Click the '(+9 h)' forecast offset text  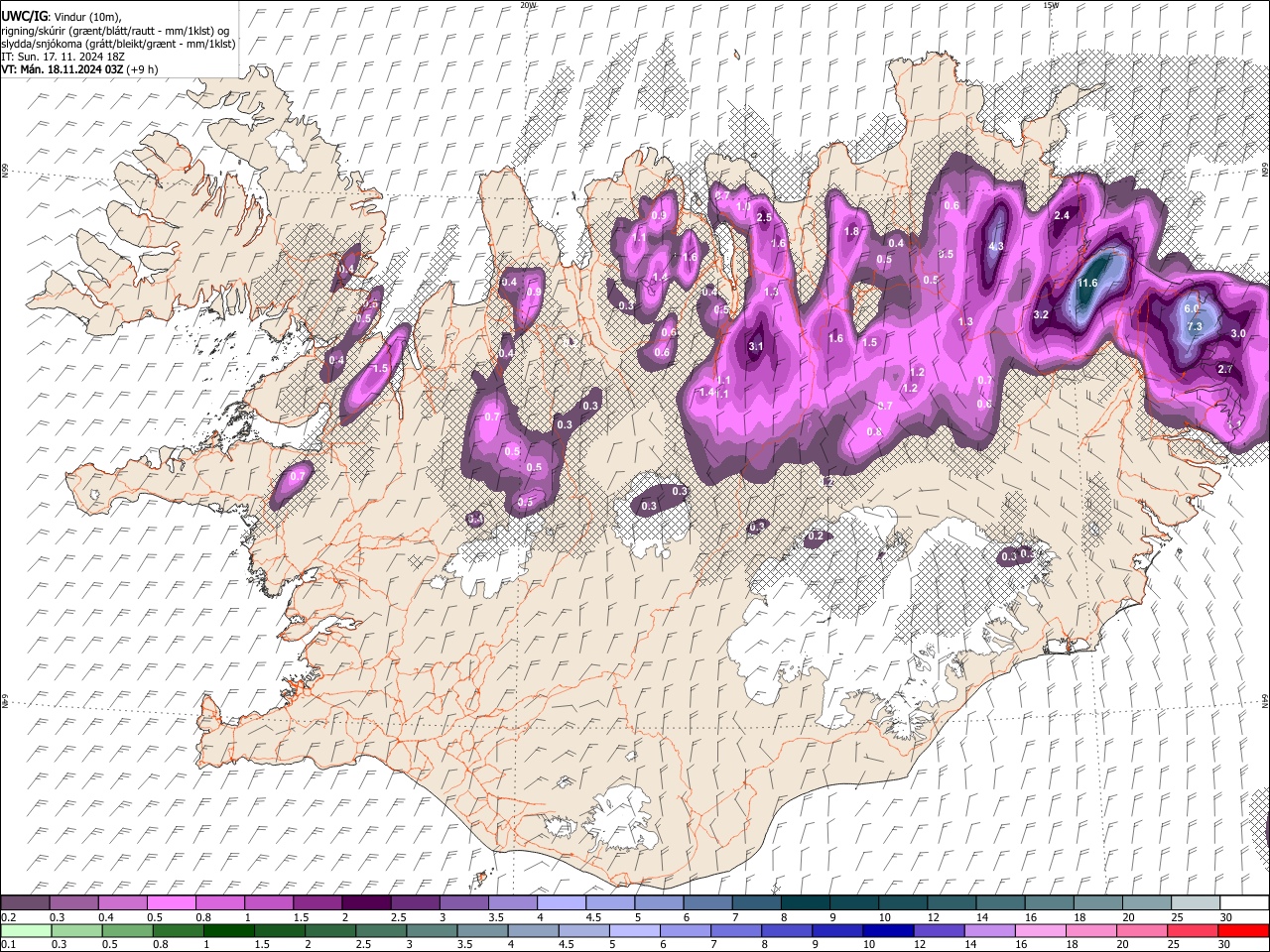[x=144, y=69]
